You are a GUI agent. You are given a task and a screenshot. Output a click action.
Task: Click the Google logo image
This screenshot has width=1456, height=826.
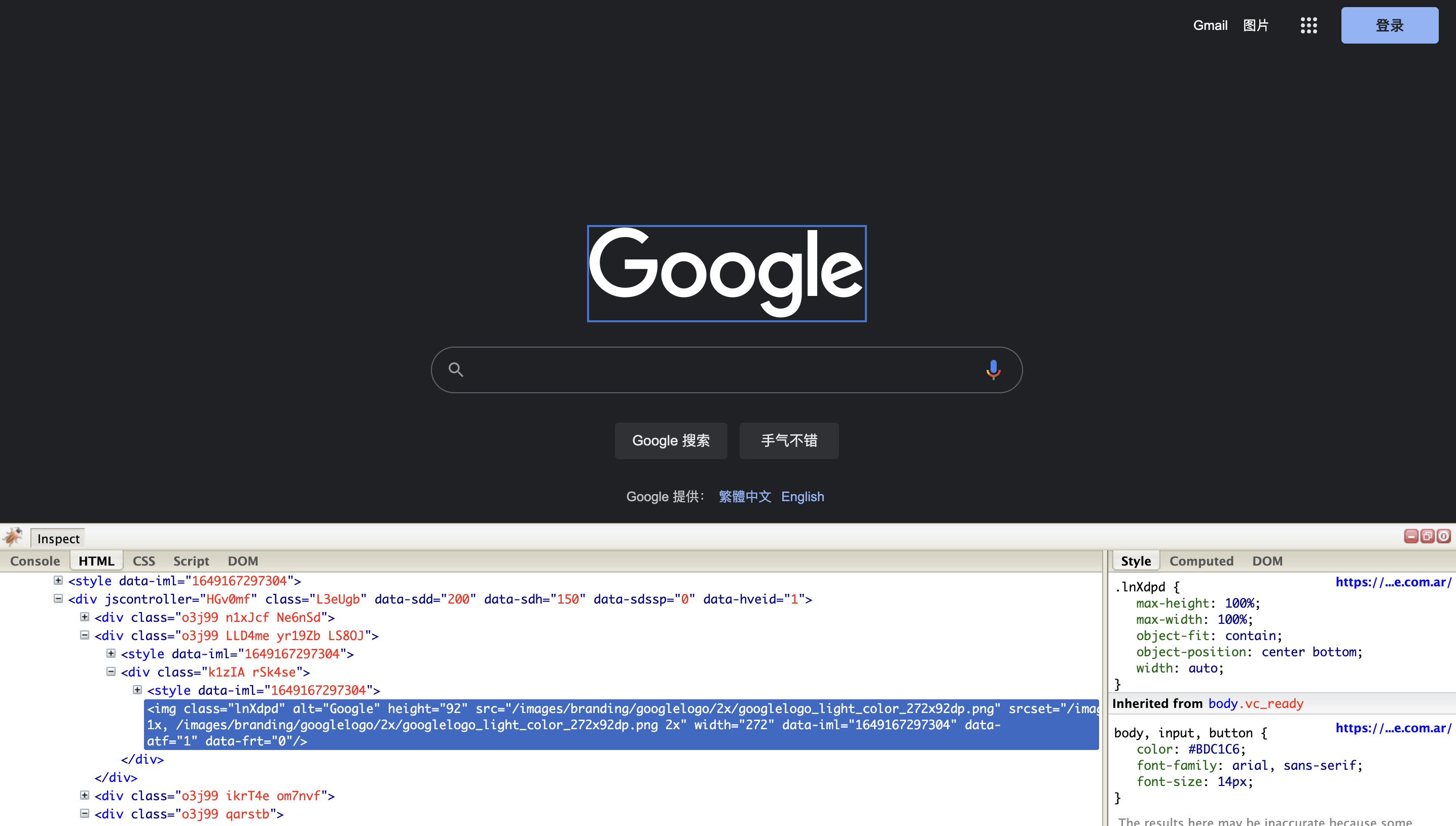tap(726, 274)
